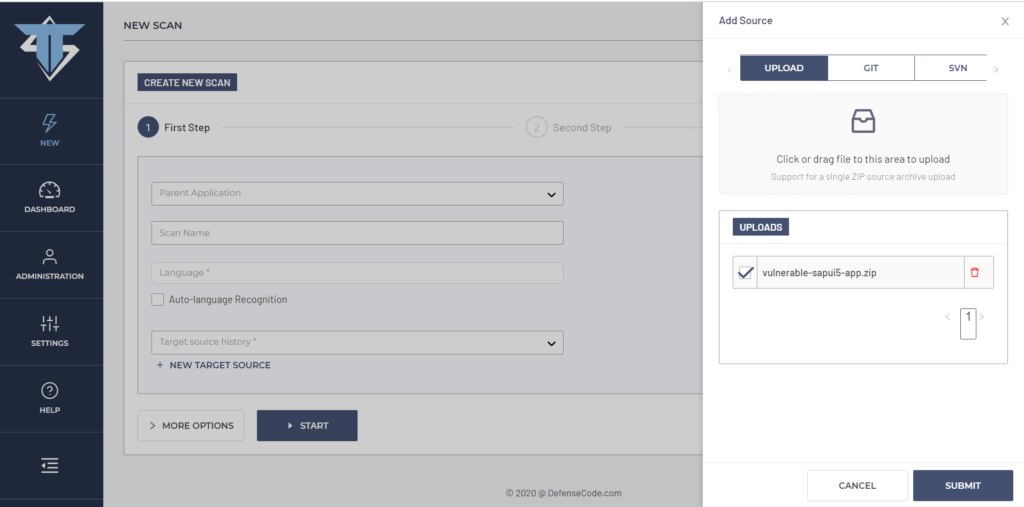Viewport: 1024px width, 507px height.
Task: Enable Auto-language Recognition checkbox
Action: [157, 299]
